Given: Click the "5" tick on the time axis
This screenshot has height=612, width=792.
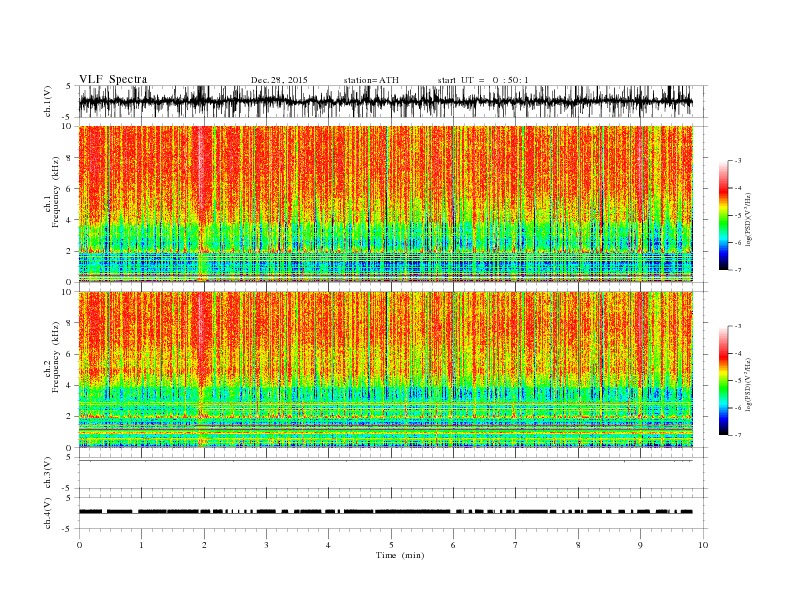Looking at the screenshot, I should pos(391,545).
